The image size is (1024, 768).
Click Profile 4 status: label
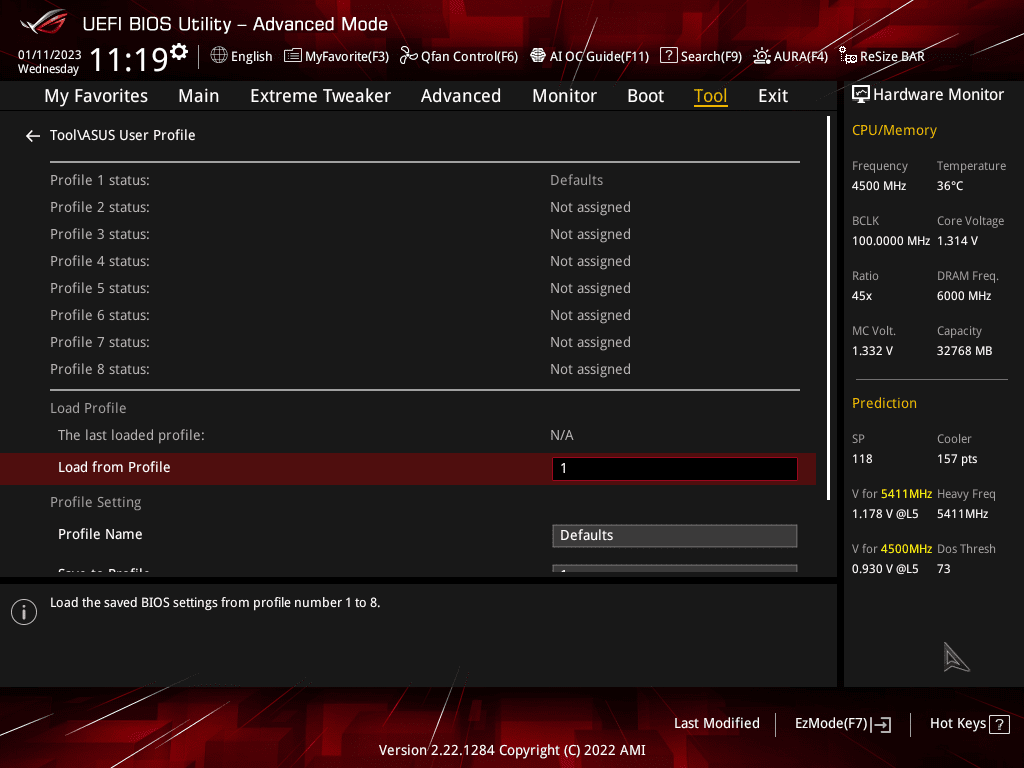tap(100, 261)
